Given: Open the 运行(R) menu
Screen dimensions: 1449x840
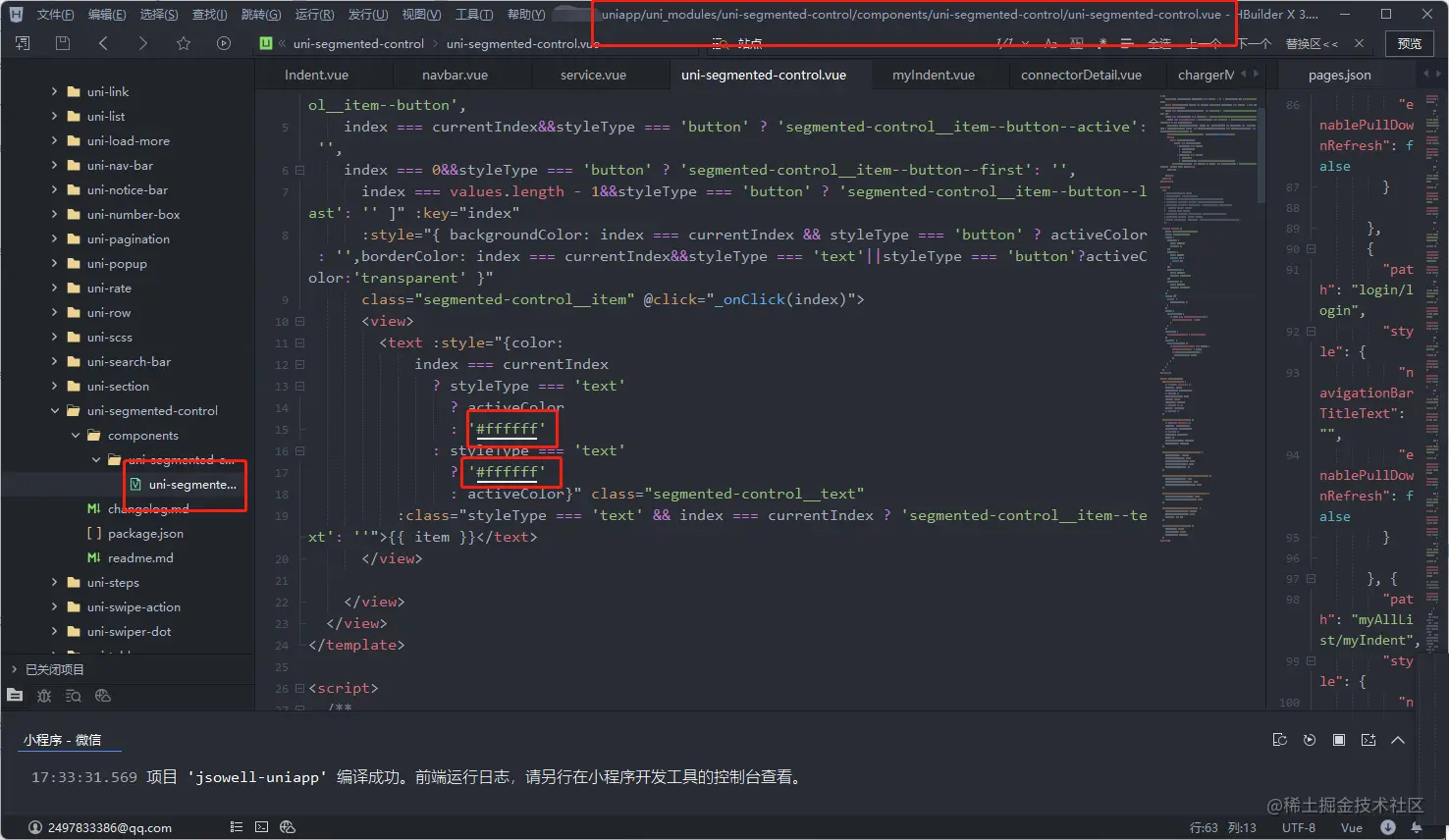Looking at the screenshot, I should 314,14.
